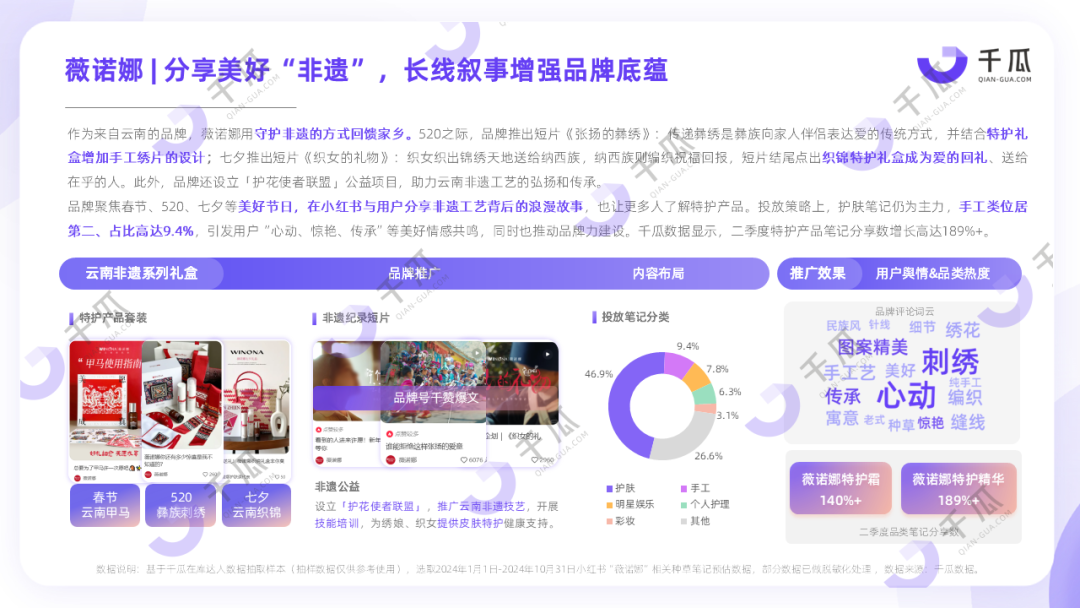Click the 护肤 purple legend swatch
The width and height of the screenshot is (1080, 608).
point(610,488)
